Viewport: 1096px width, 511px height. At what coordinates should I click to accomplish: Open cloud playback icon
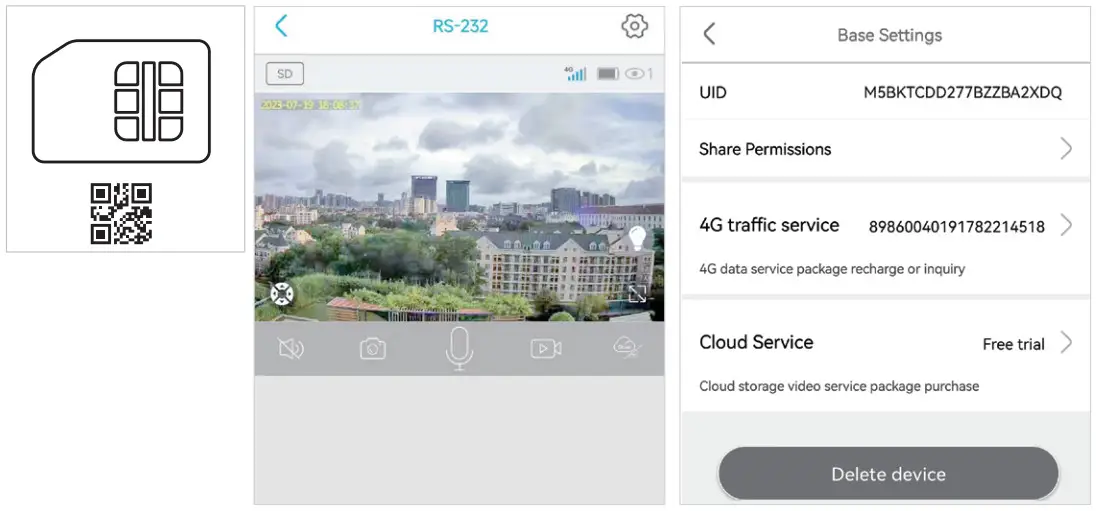point(628,347)
